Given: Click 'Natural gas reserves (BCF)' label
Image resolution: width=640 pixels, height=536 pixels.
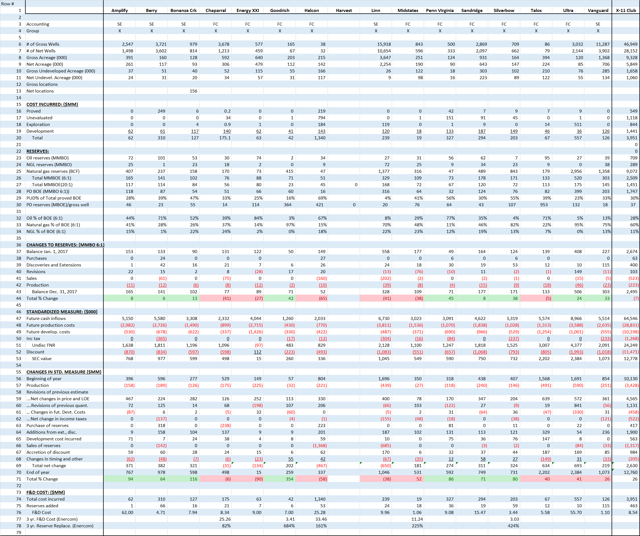Looking at the screenshot, I should (x=53, y=171).
